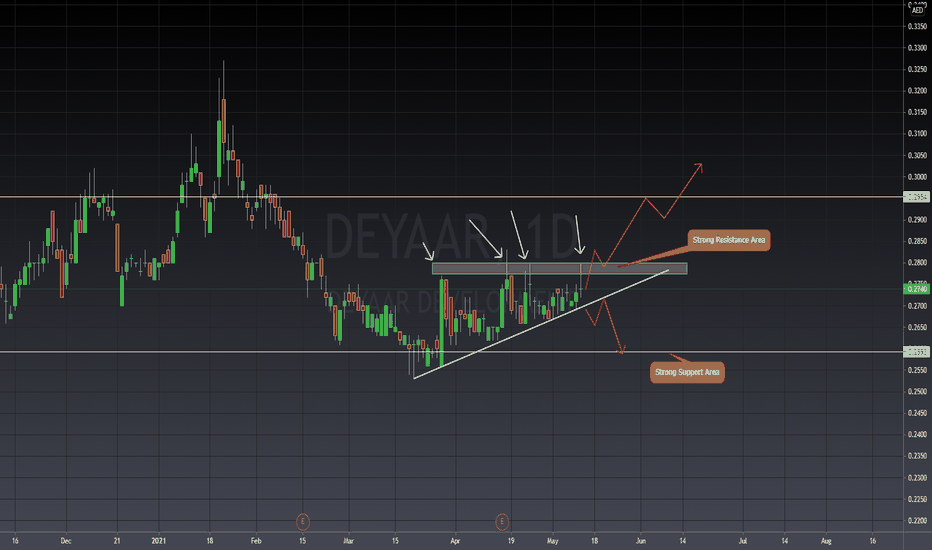Click the 0.2650 price scale label

(x=917, y=328)
